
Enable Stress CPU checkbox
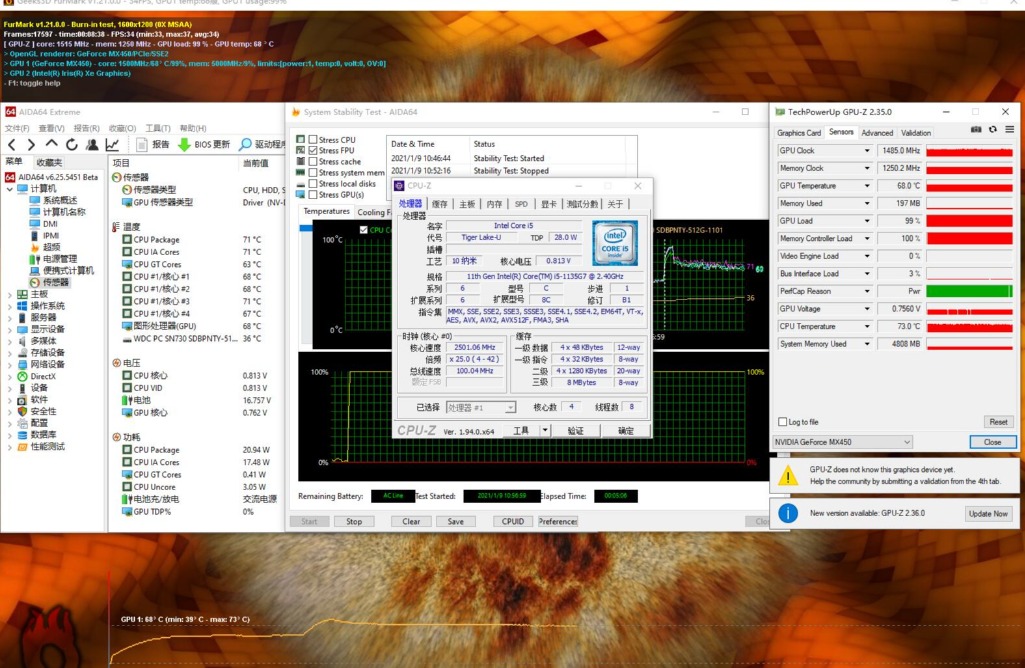click(x=313, y=139)
